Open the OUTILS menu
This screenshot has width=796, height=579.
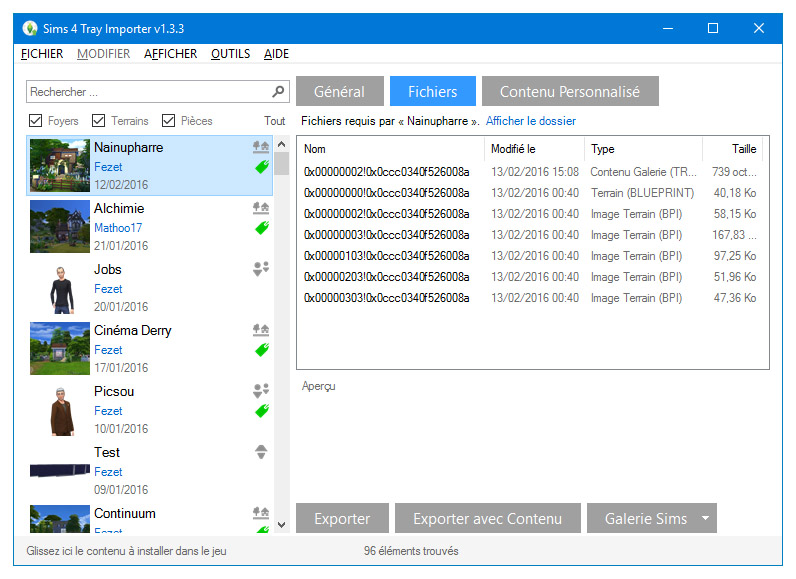[230, 54]
